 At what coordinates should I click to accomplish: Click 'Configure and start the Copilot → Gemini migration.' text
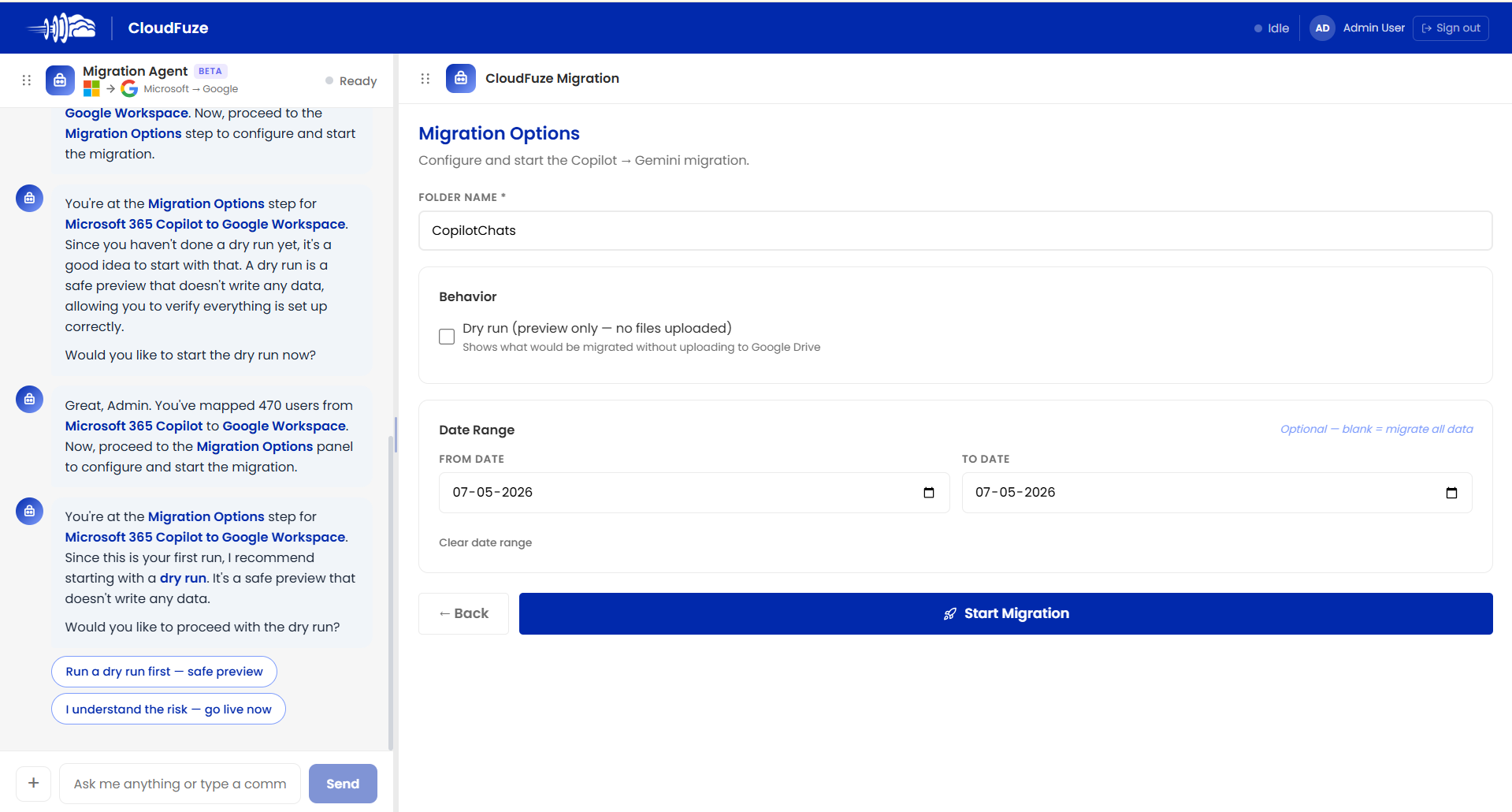584,160
